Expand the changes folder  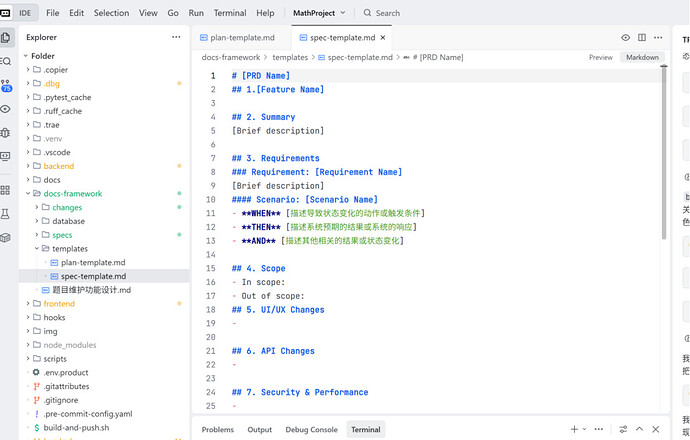click(x=37, y=207)
